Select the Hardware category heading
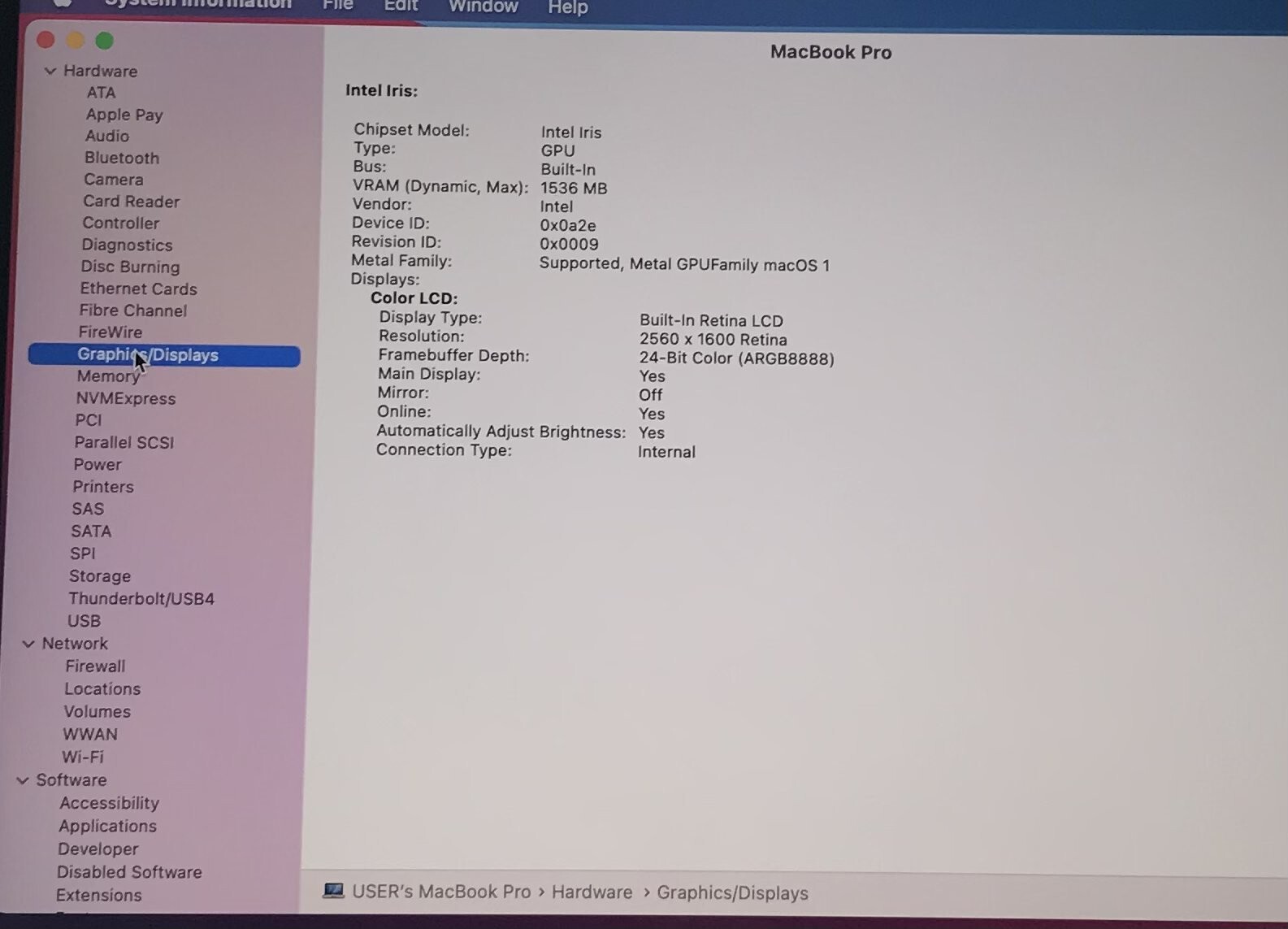This screenshot has width=1288, height=929. [100, 71]
